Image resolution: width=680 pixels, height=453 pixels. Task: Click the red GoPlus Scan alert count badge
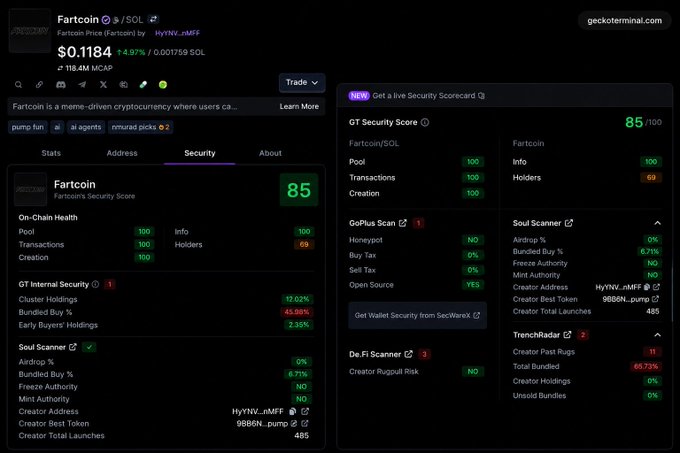(x=418, y=223)
